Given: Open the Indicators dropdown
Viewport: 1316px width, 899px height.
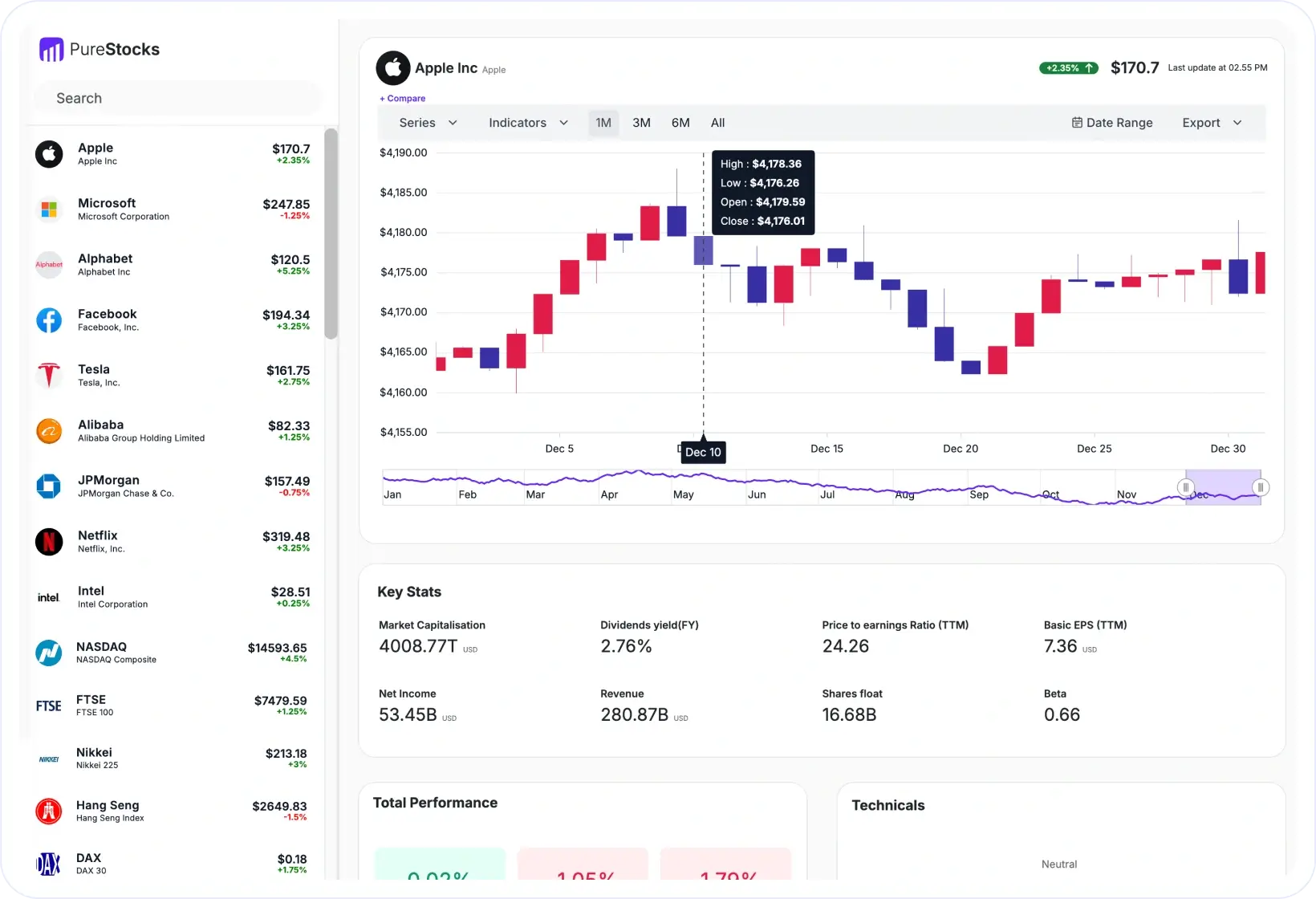Looking at the screenshot, I should 528,123.
